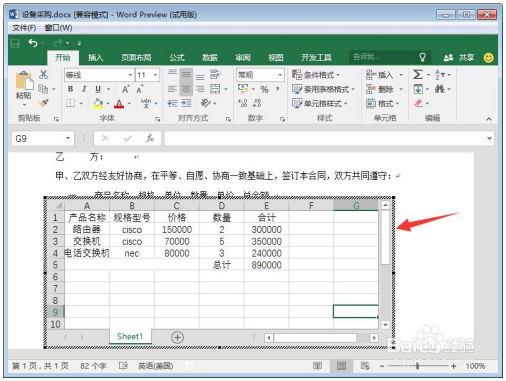Viewport: 506px width, 381px height.
Task: Open the number format 常规 dropdown
Action: point(280,75)
